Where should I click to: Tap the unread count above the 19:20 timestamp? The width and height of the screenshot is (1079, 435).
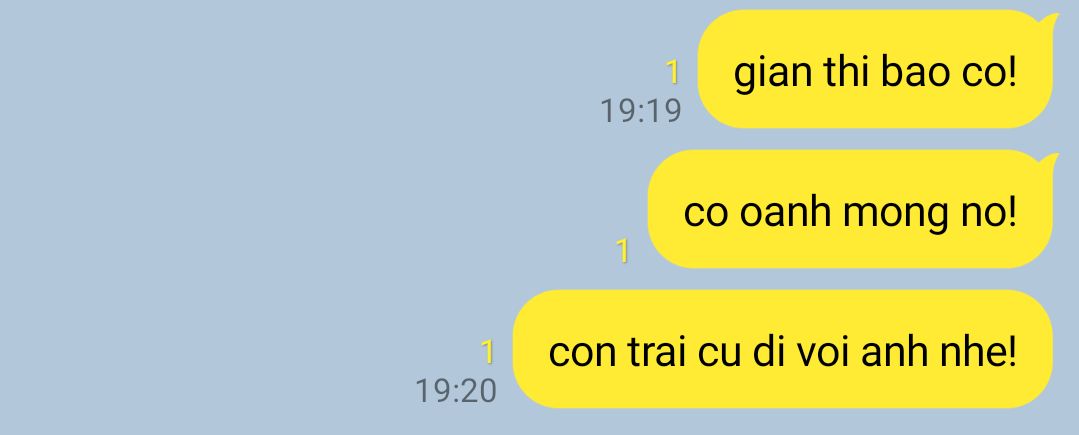tap(487, 352)
